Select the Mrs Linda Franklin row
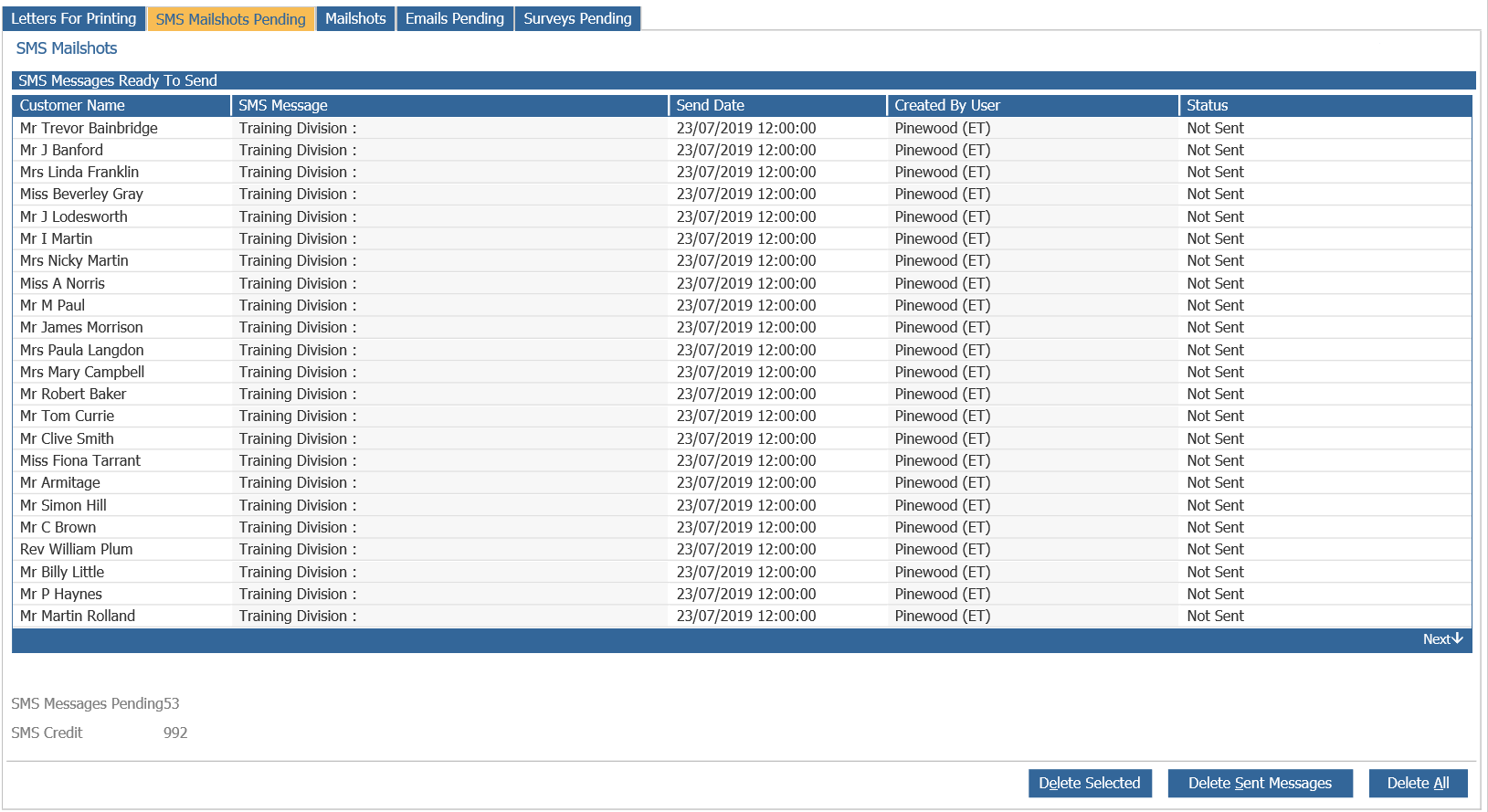This screenshot has width=1488, height=812. 742,172
